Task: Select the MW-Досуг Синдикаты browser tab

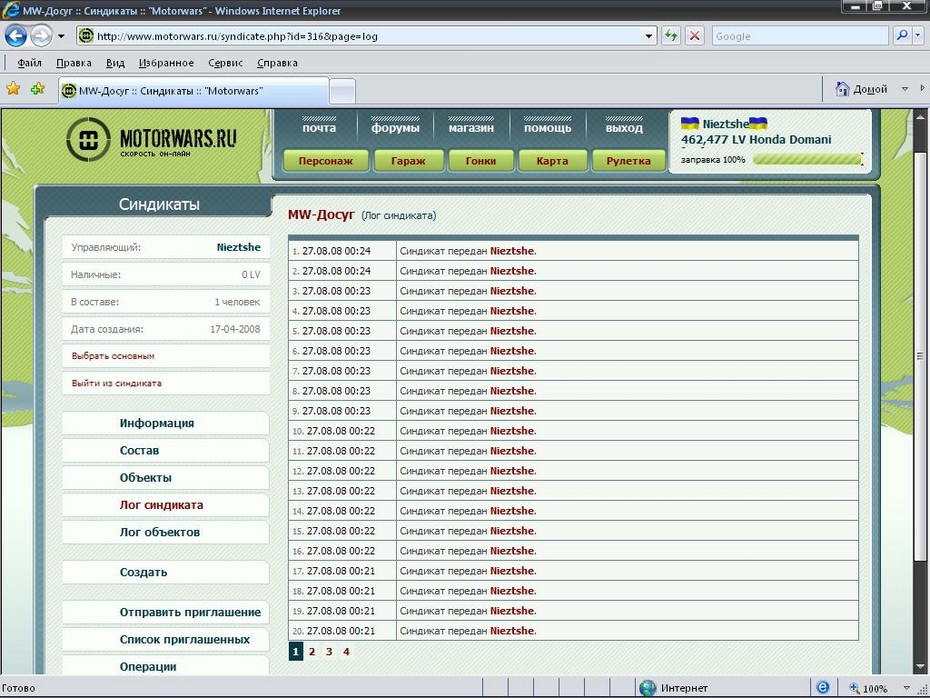Action: [193, 91]
